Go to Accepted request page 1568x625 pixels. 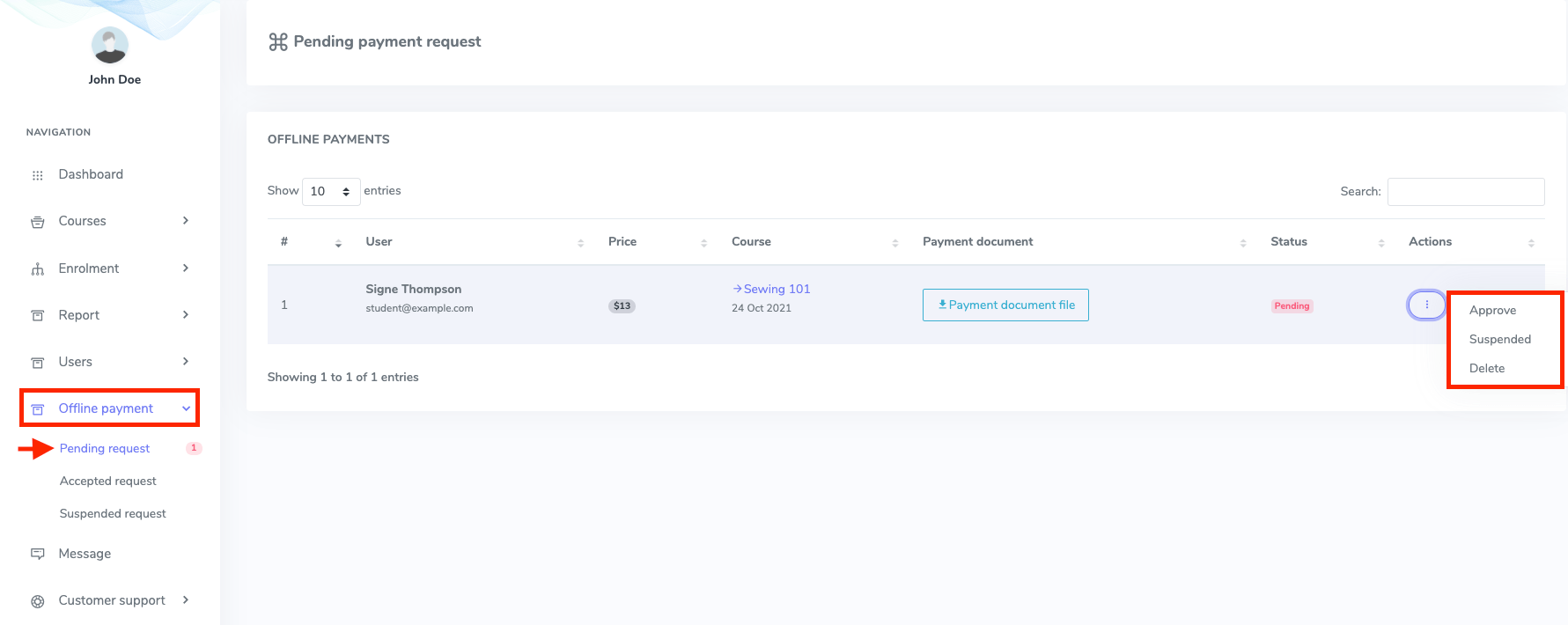[107, 481]
